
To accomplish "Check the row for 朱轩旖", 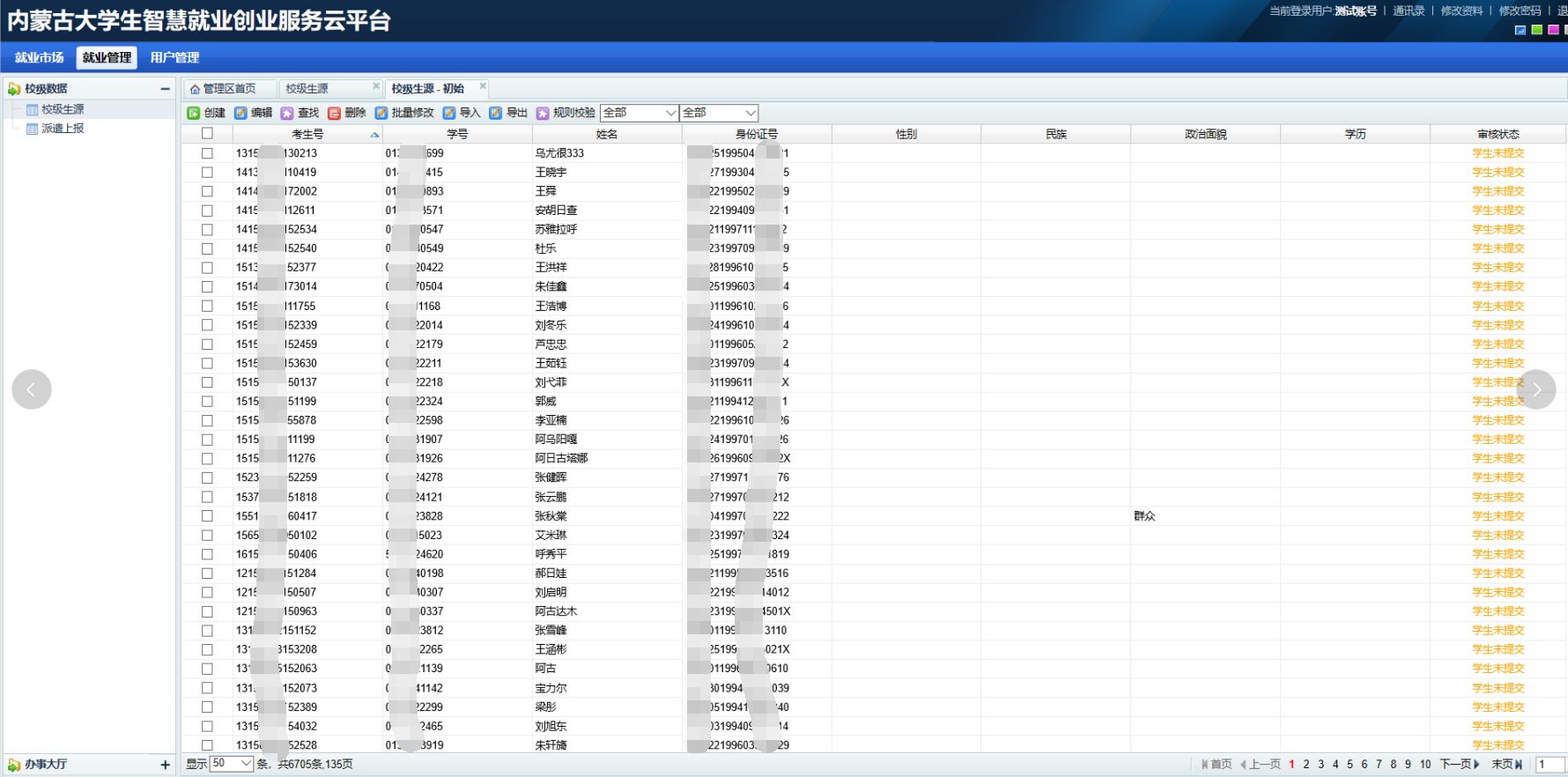I will coord(207,745).
